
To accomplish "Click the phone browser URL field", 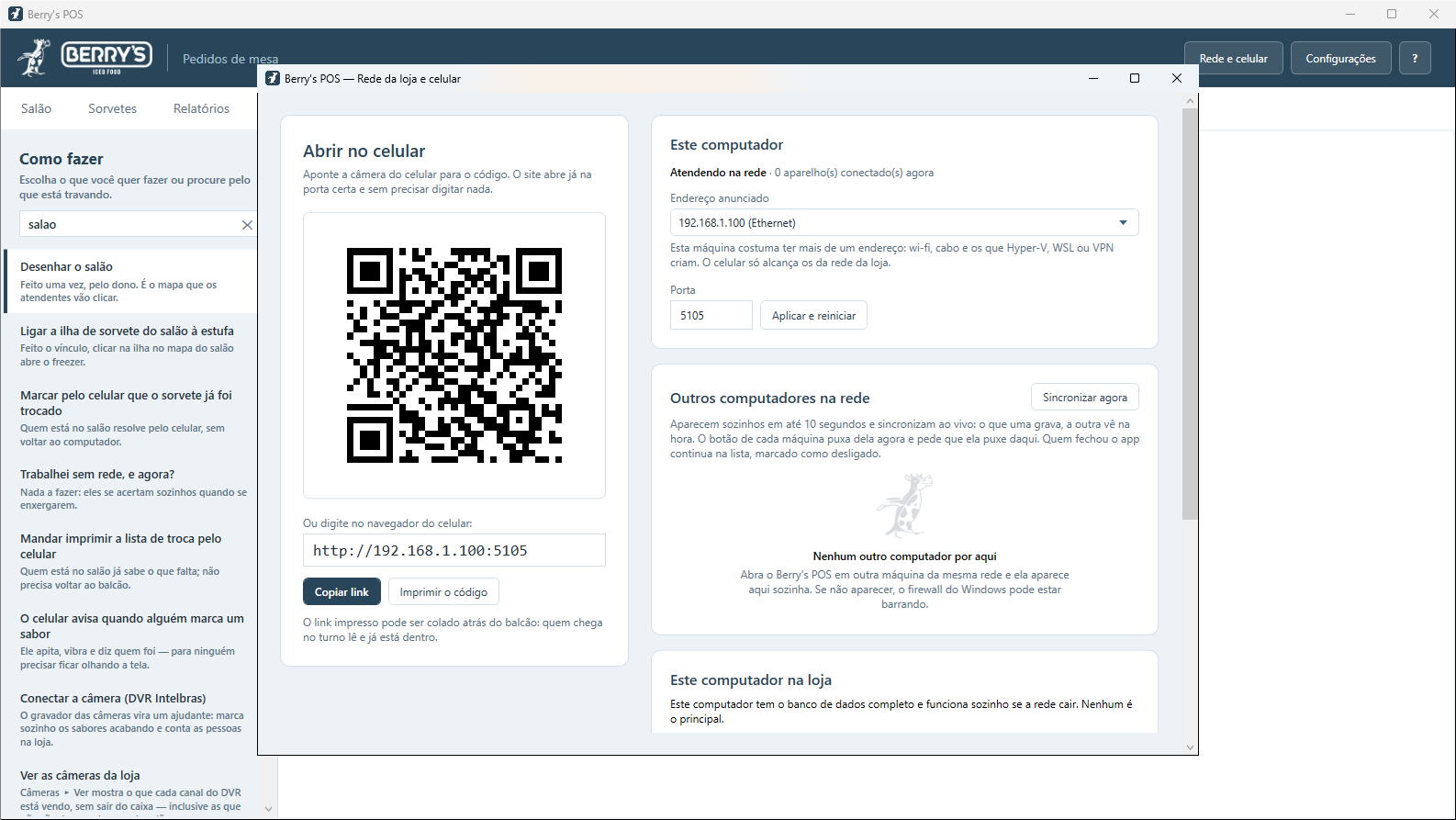I will pos(454,550).
